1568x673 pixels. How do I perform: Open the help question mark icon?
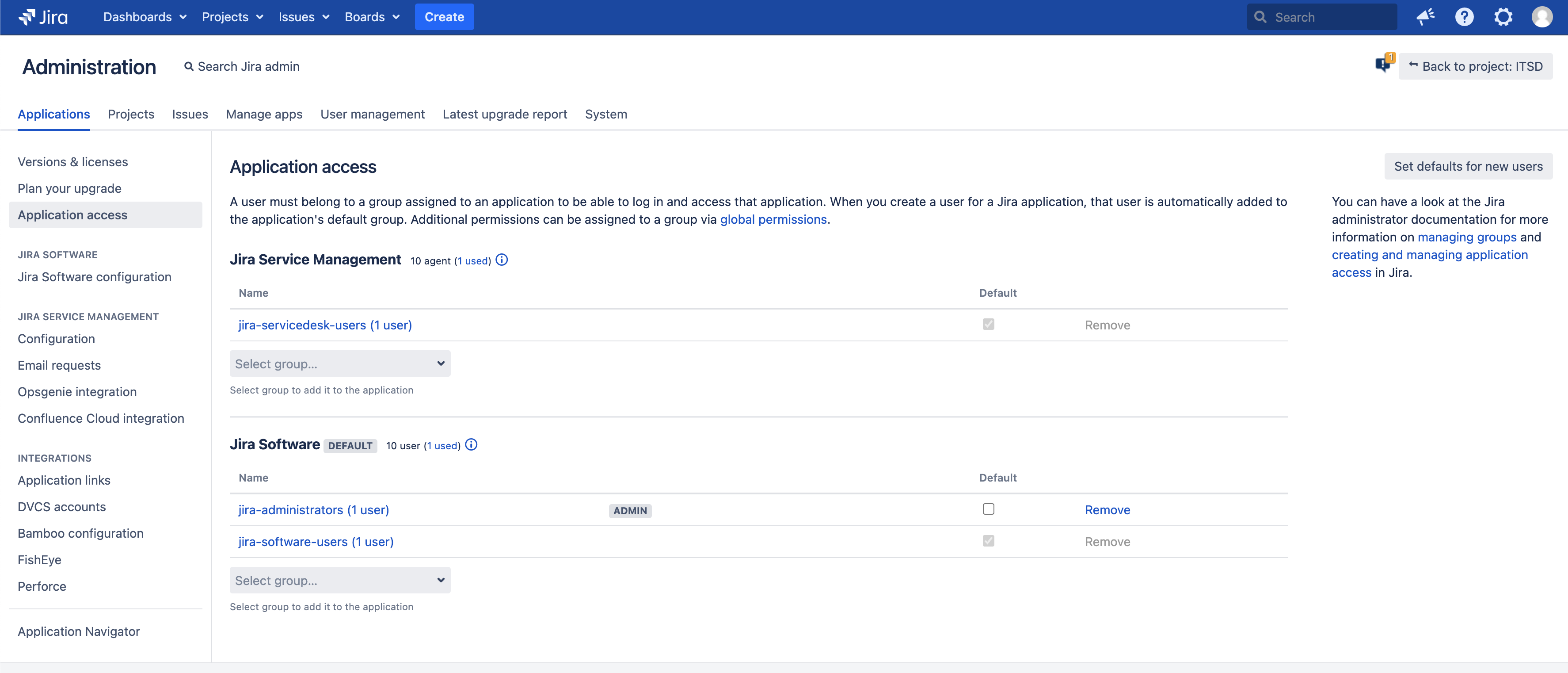(x=1465, y=17)
